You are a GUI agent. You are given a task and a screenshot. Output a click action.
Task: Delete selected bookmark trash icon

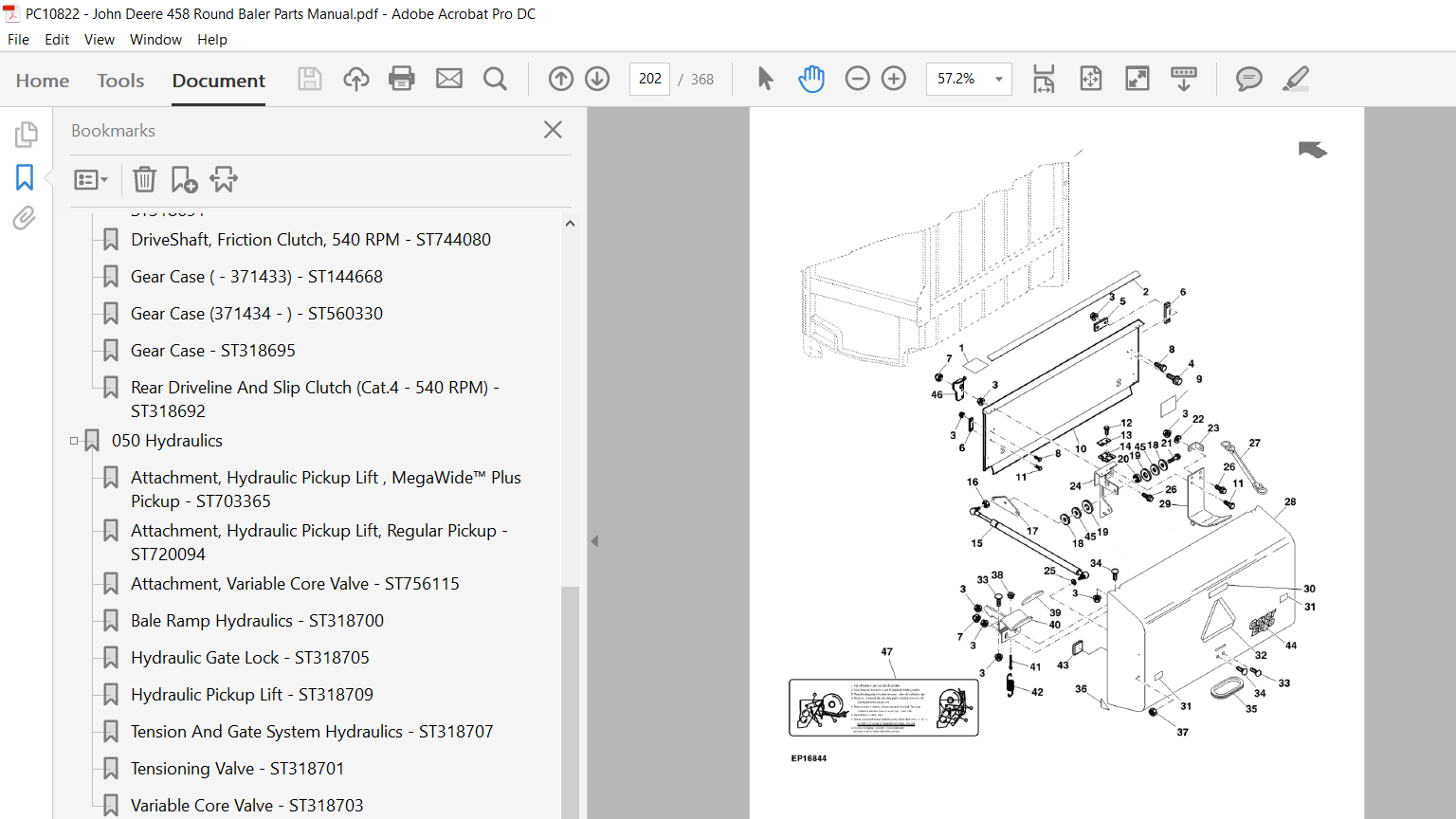click(x=144, y=179)
